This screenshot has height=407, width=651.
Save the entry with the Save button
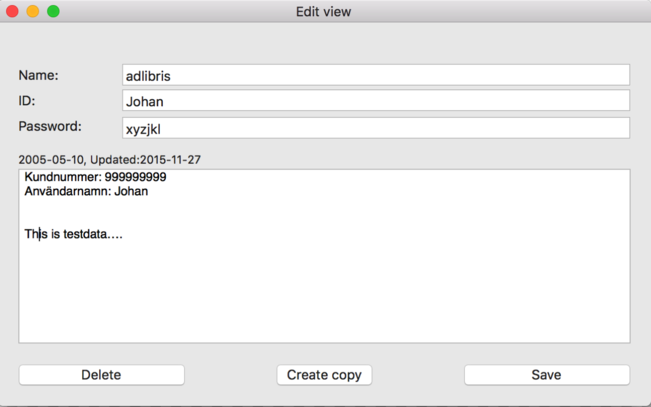[x=546, y=375]
